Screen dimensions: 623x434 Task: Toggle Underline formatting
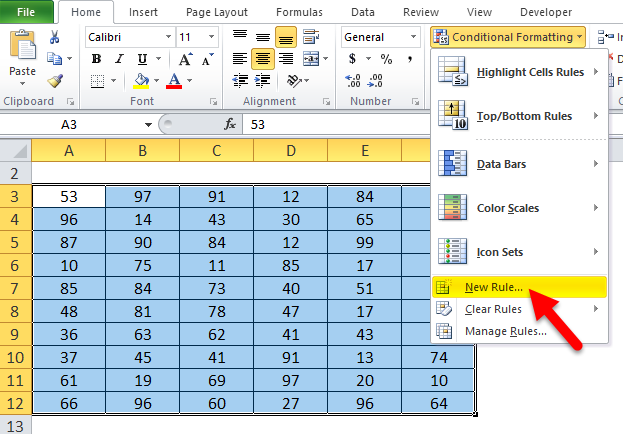(142, 59)
